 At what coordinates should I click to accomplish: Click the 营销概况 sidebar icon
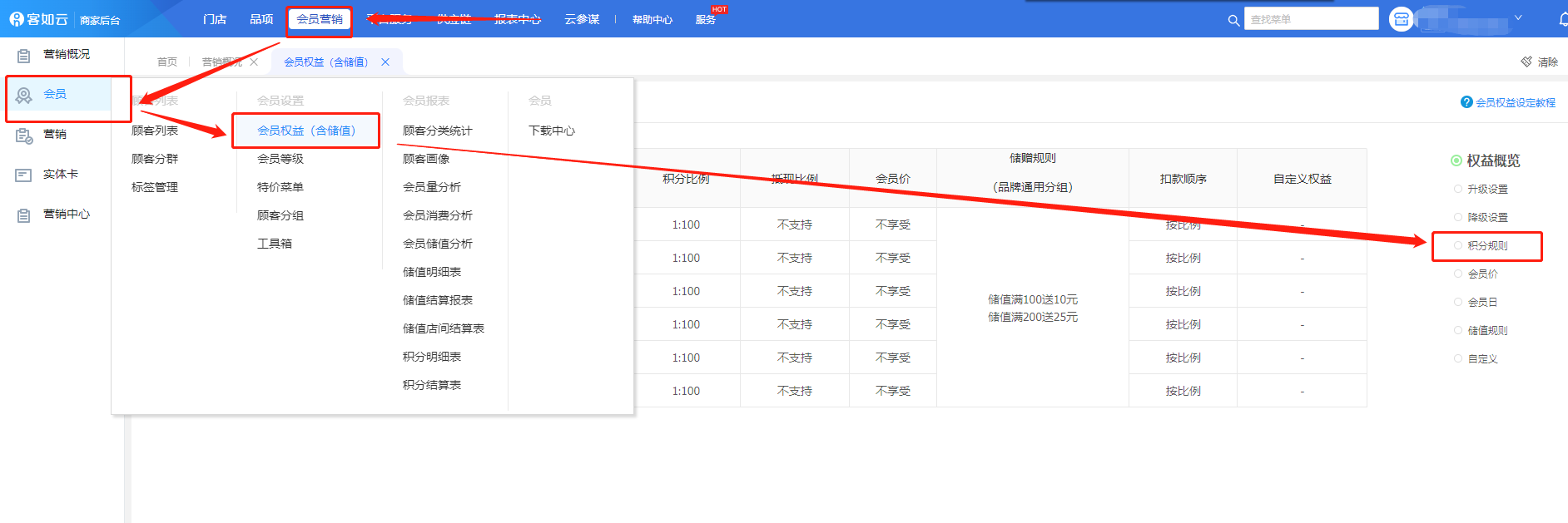(x=24, y=55)
